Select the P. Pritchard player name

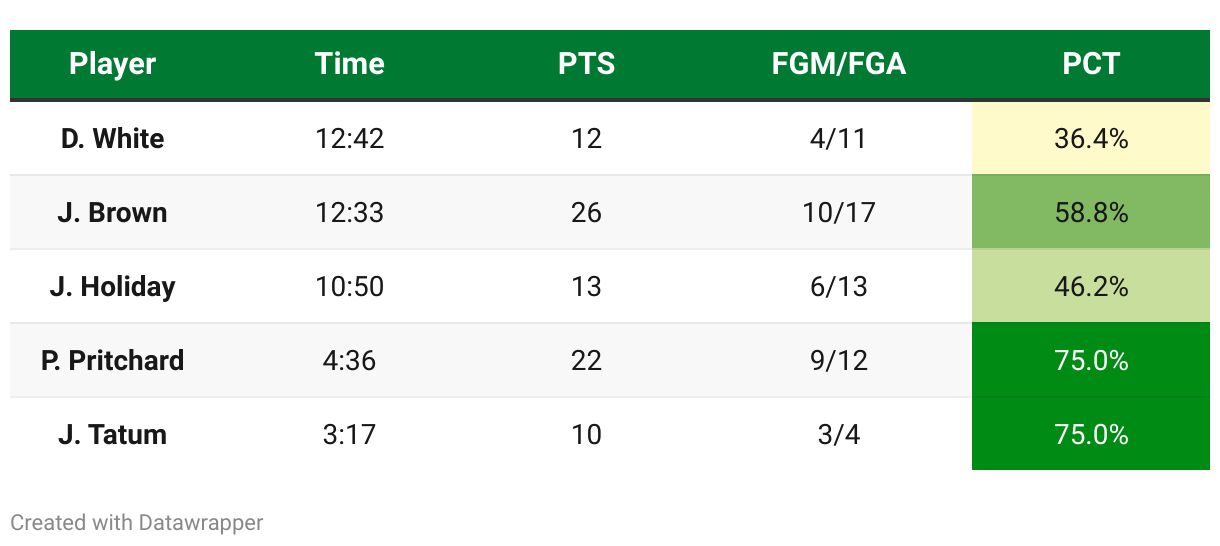pyautogui.click(x=112, y=360)
